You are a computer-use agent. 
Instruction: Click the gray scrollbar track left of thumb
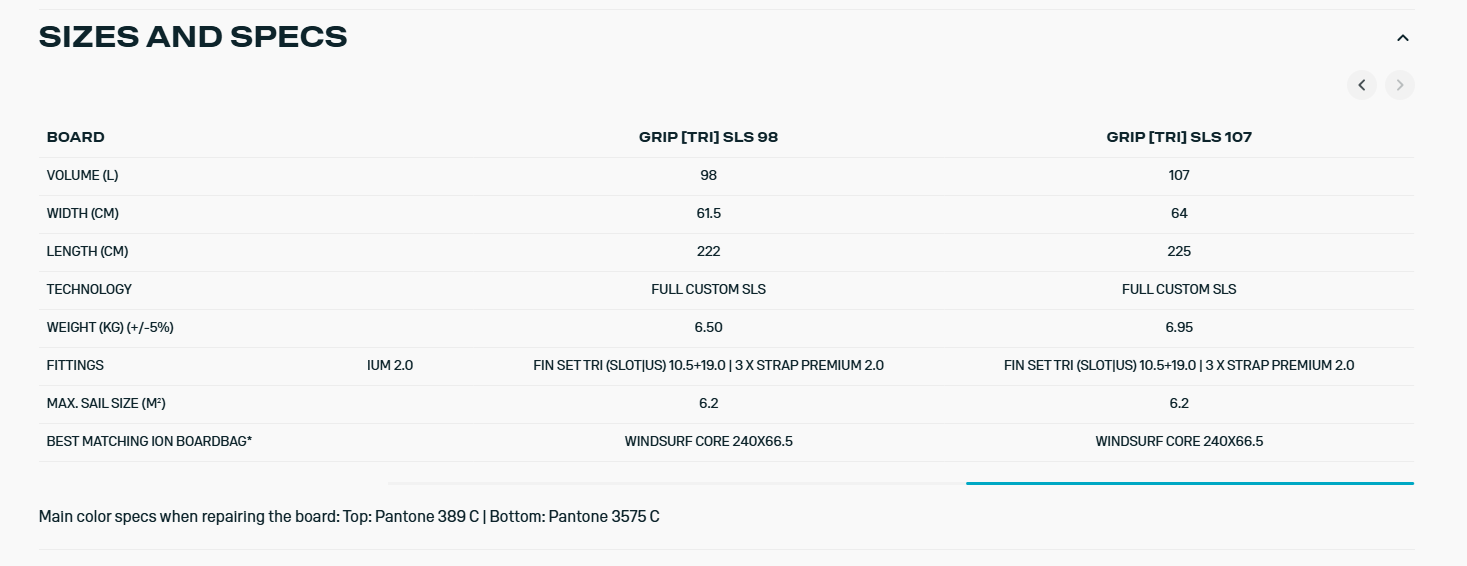(676, 483)
